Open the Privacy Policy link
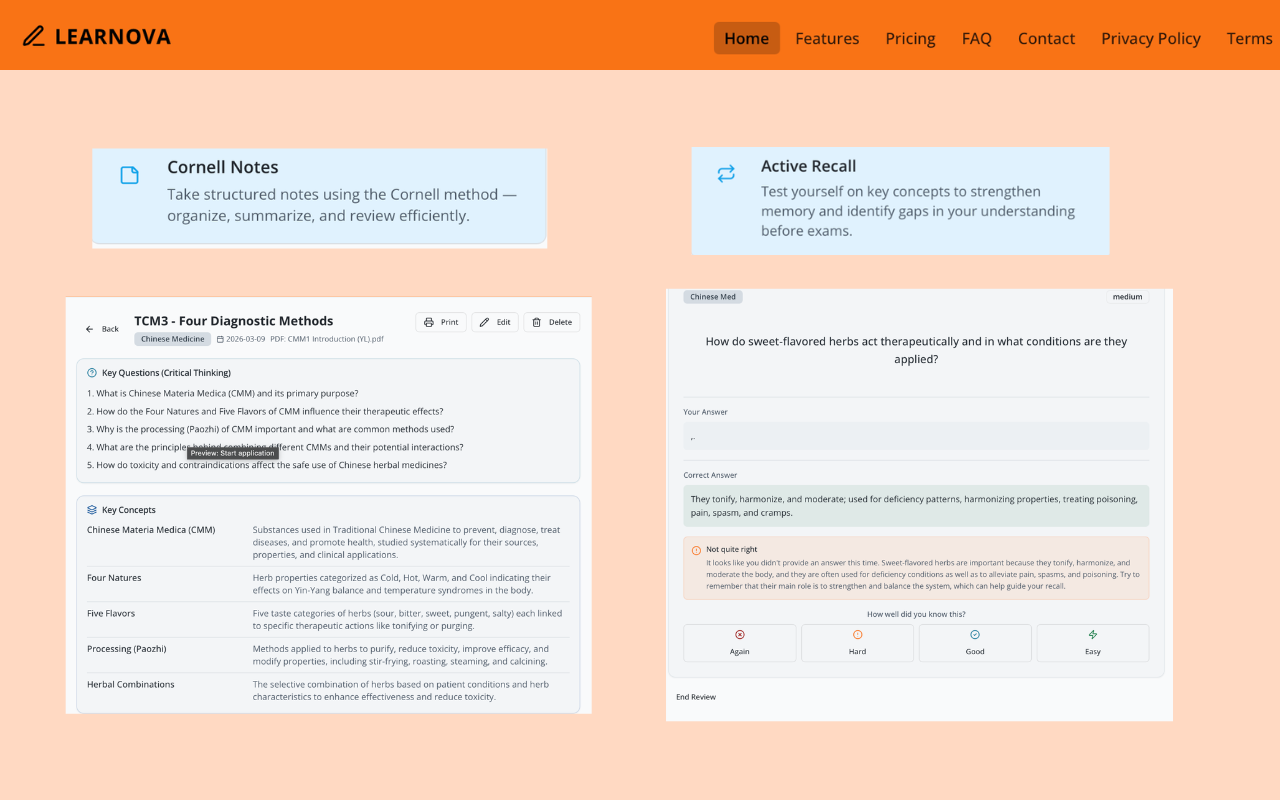The width and height of the screenshot is (1280, 800). [1151, 38]
